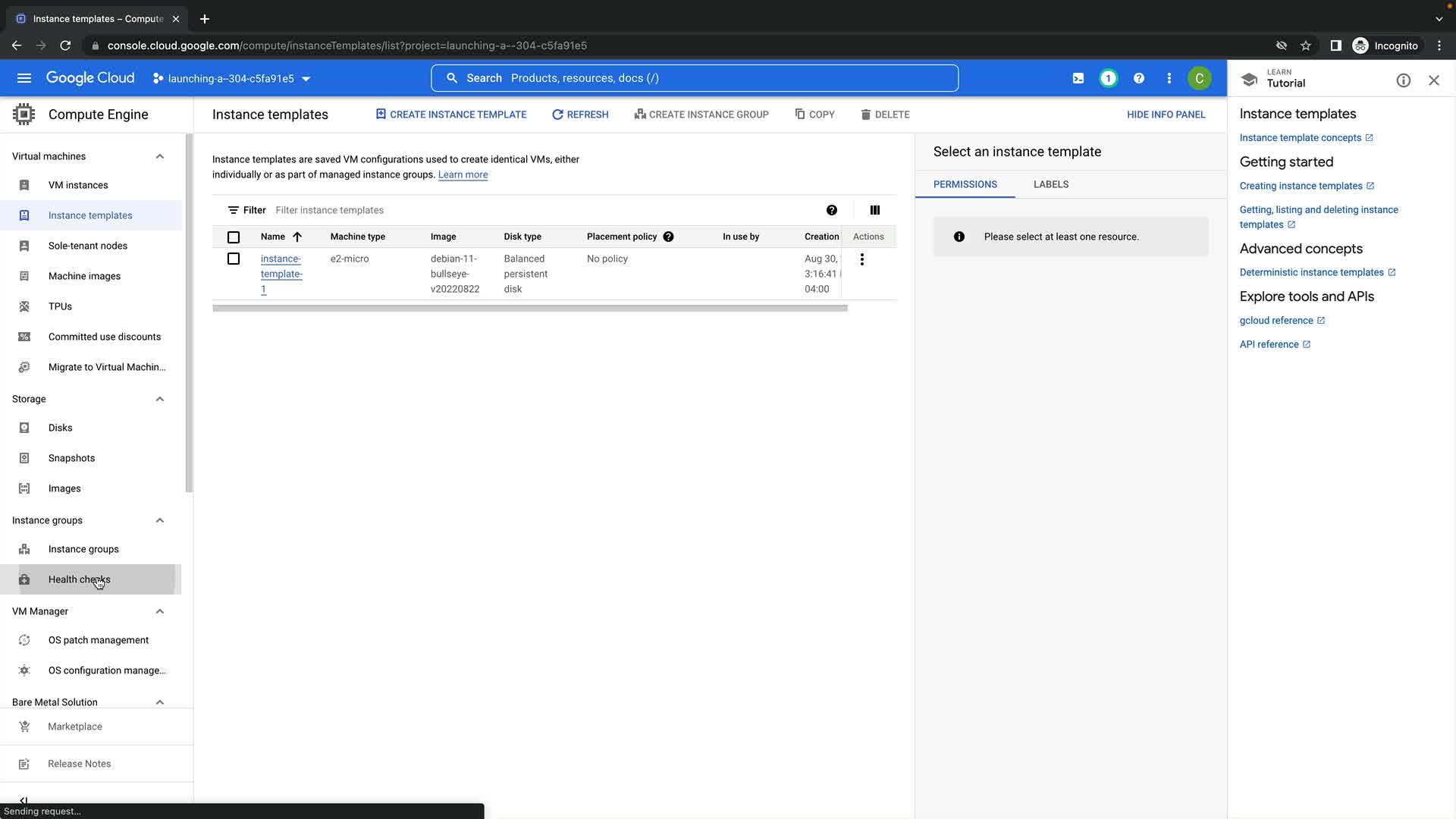Switch to the Labels tab
The width and height of the screenshot is (1456, 819).
[1050, 184]
